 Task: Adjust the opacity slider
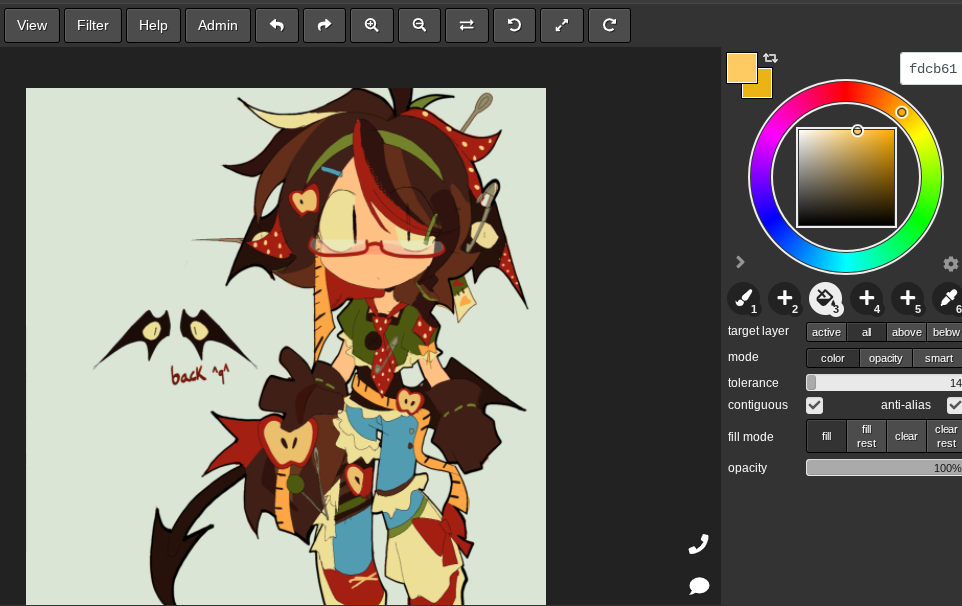click(884, 467)
